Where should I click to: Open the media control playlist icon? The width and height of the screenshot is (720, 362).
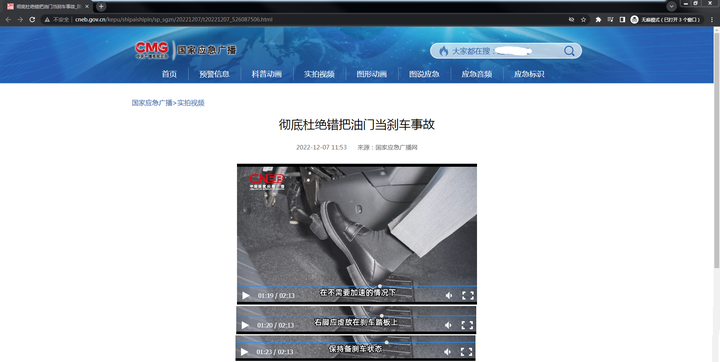tap(610, 20)
